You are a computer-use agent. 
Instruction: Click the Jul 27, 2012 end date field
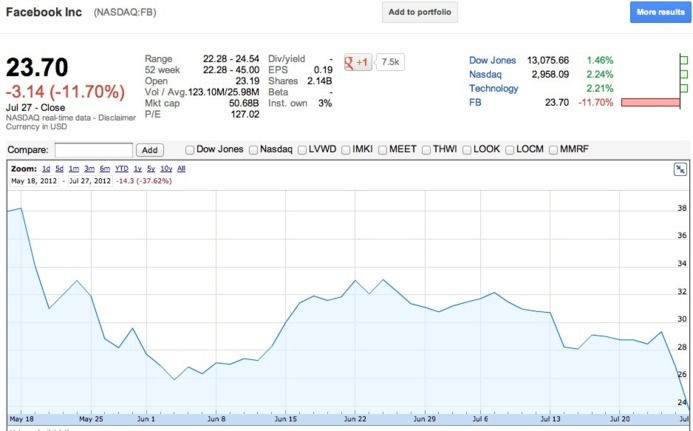(x=90, y=181)
